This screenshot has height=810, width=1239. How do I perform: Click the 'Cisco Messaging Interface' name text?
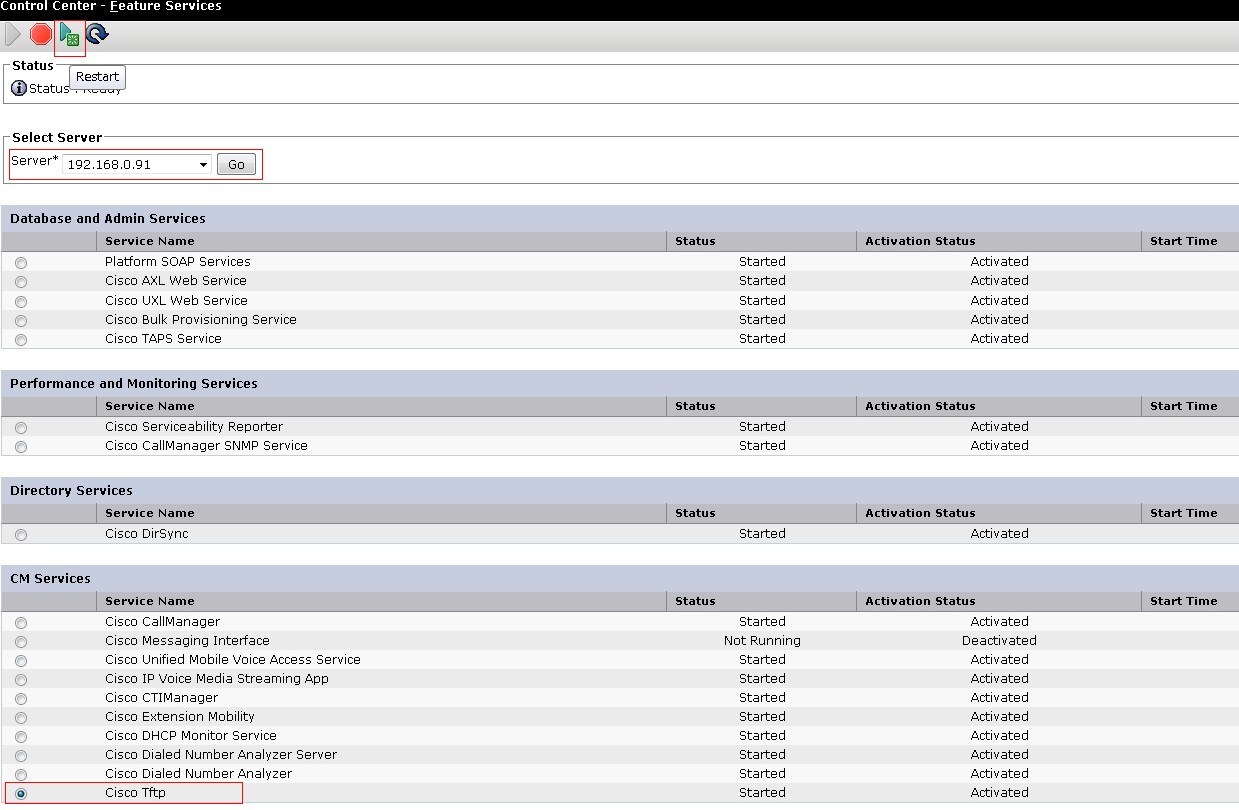[x=187, y=641]
